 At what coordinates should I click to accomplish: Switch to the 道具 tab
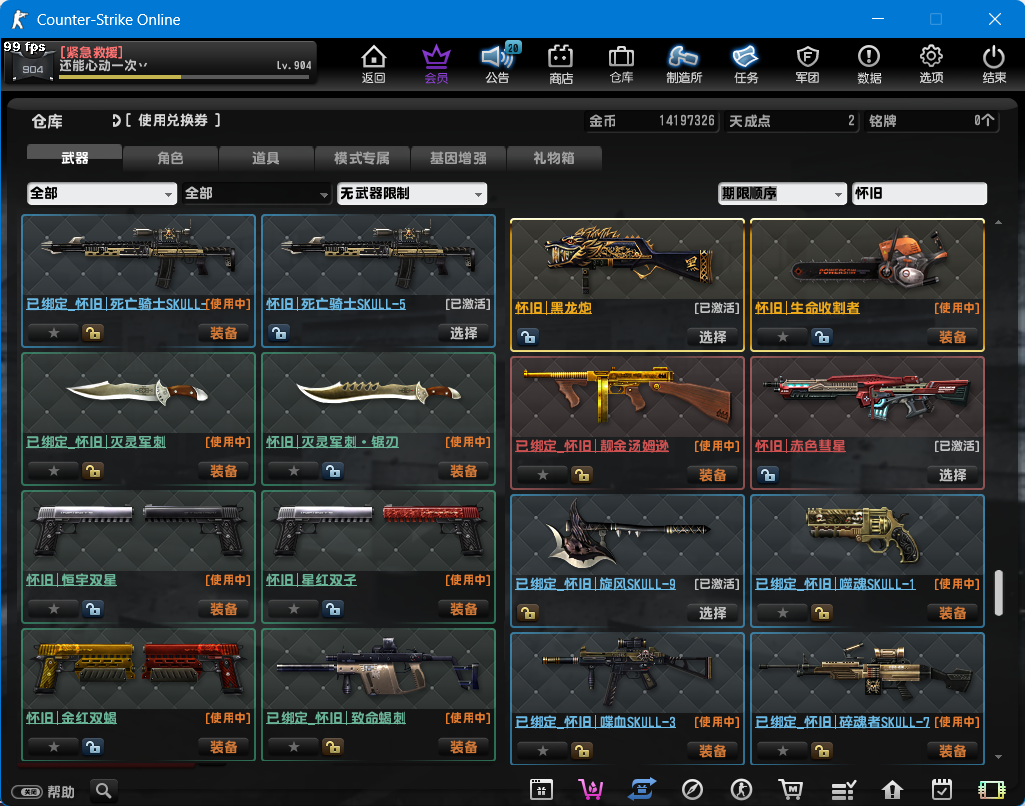click(265, 158)
